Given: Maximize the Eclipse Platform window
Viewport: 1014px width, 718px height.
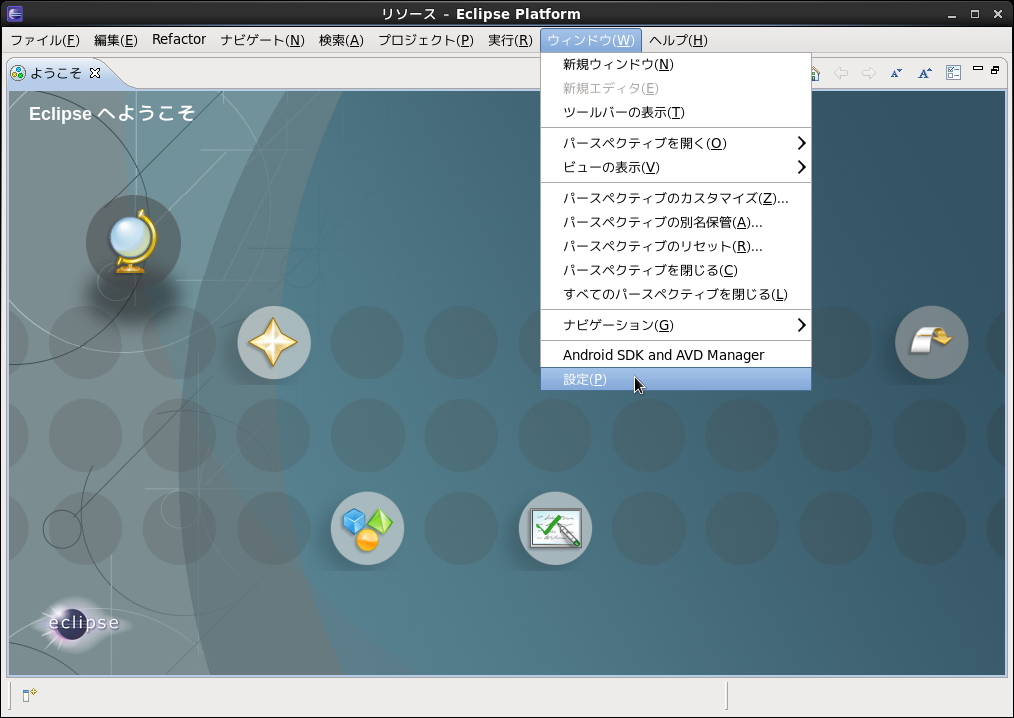Looking at the screenshot, I should pos(975,14).
